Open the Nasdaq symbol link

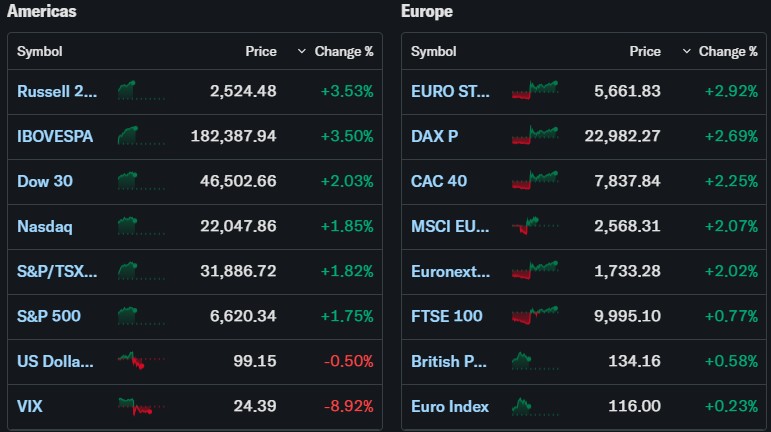tap(45, 226)
